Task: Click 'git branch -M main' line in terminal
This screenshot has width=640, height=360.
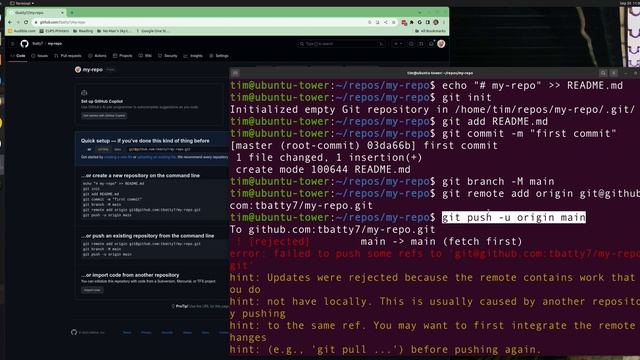Action: [x=498, y=182]
